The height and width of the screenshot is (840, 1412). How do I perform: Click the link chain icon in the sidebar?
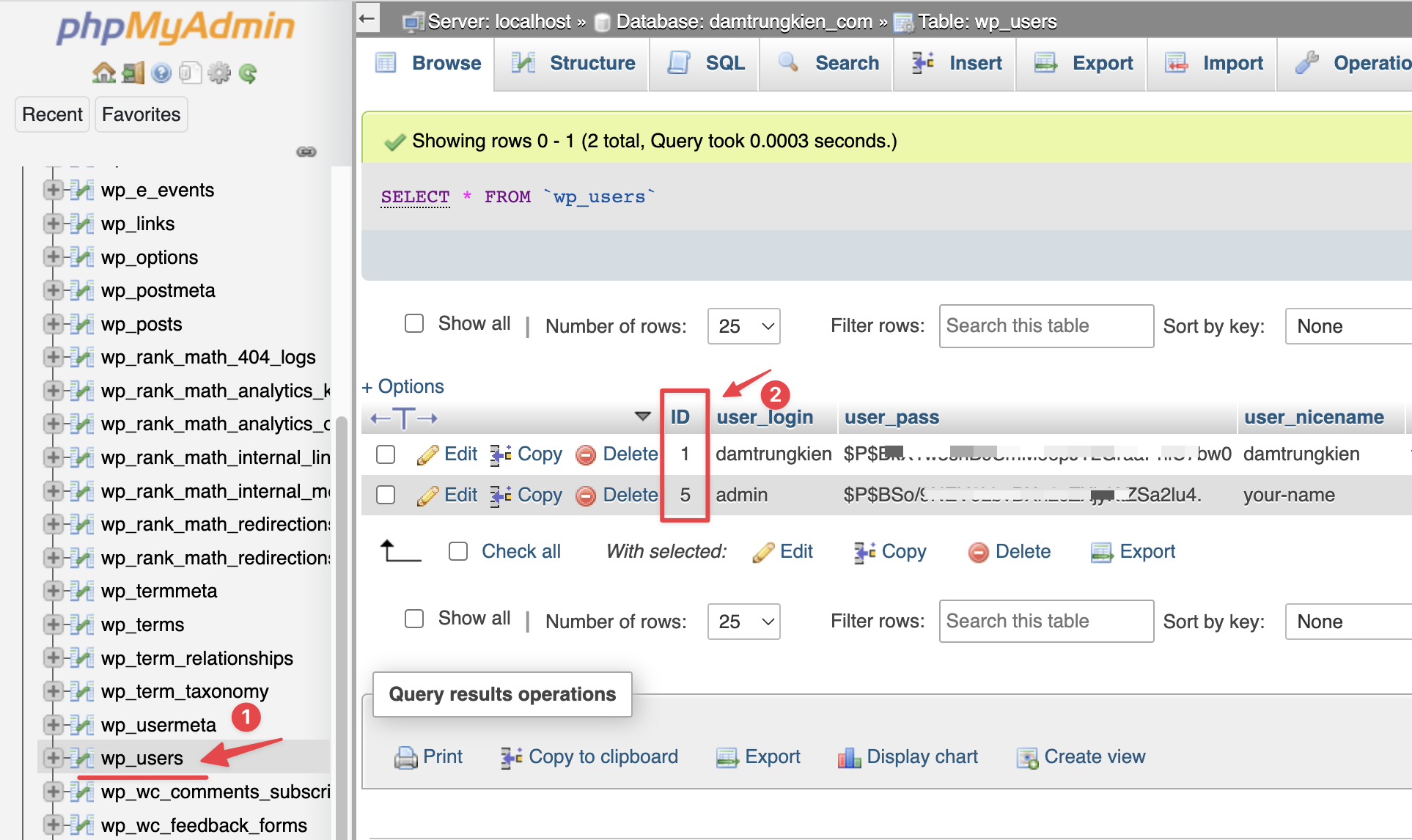(x=306, y=152)
